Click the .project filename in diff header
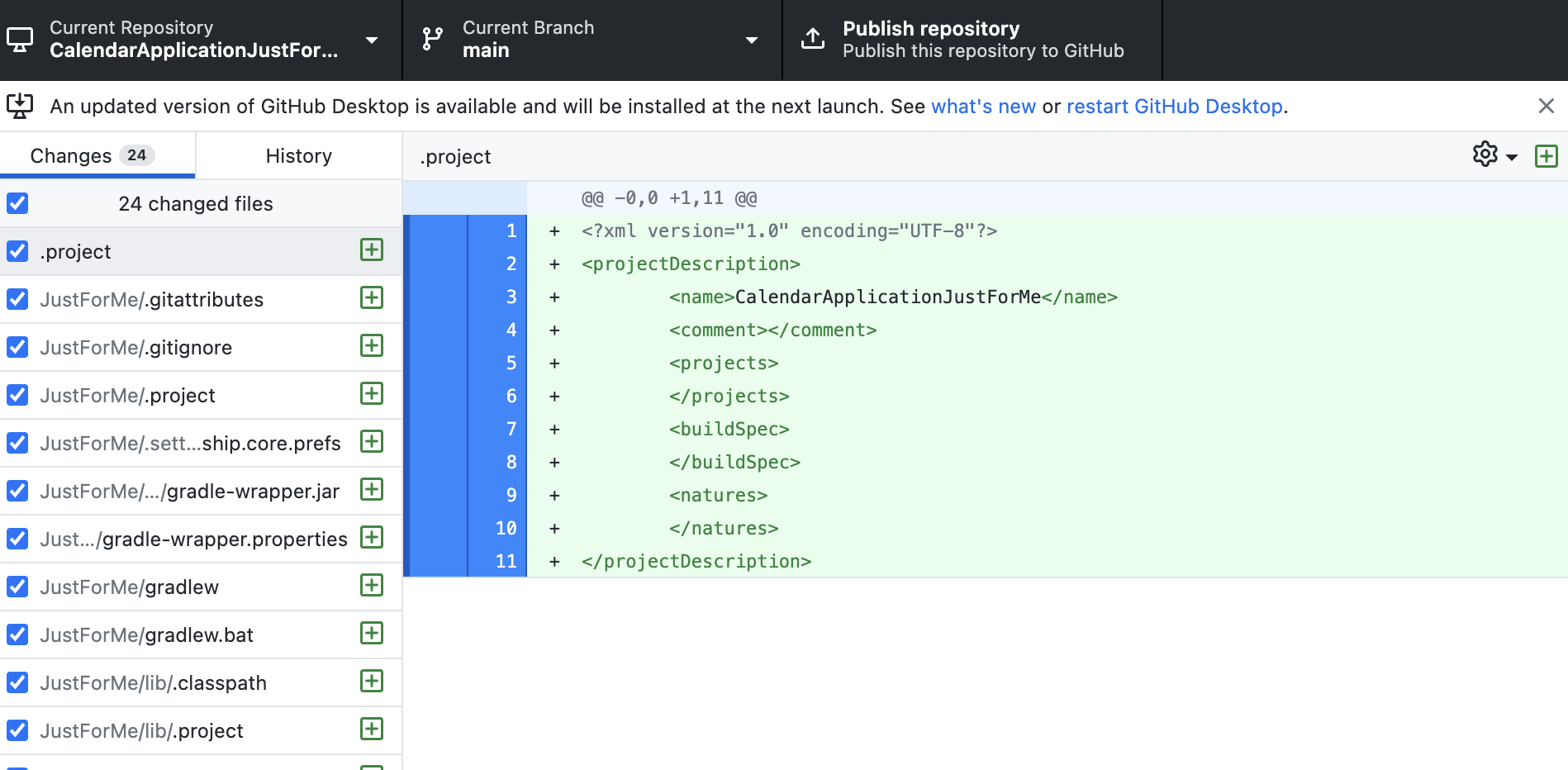The width and height of the screenshot is (1568, 770). point(455,157)
